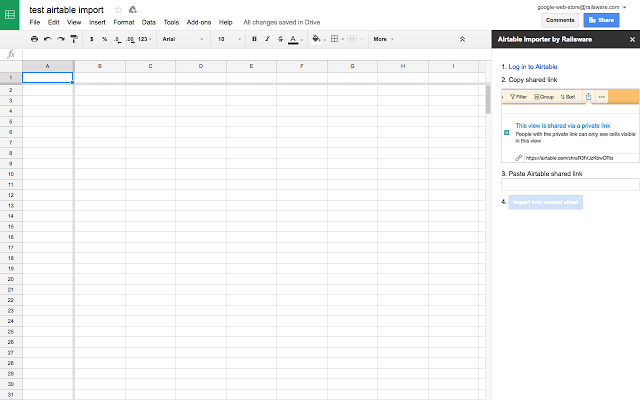
Task: Open the merge cells dropdown arrow
Action: 361,40
